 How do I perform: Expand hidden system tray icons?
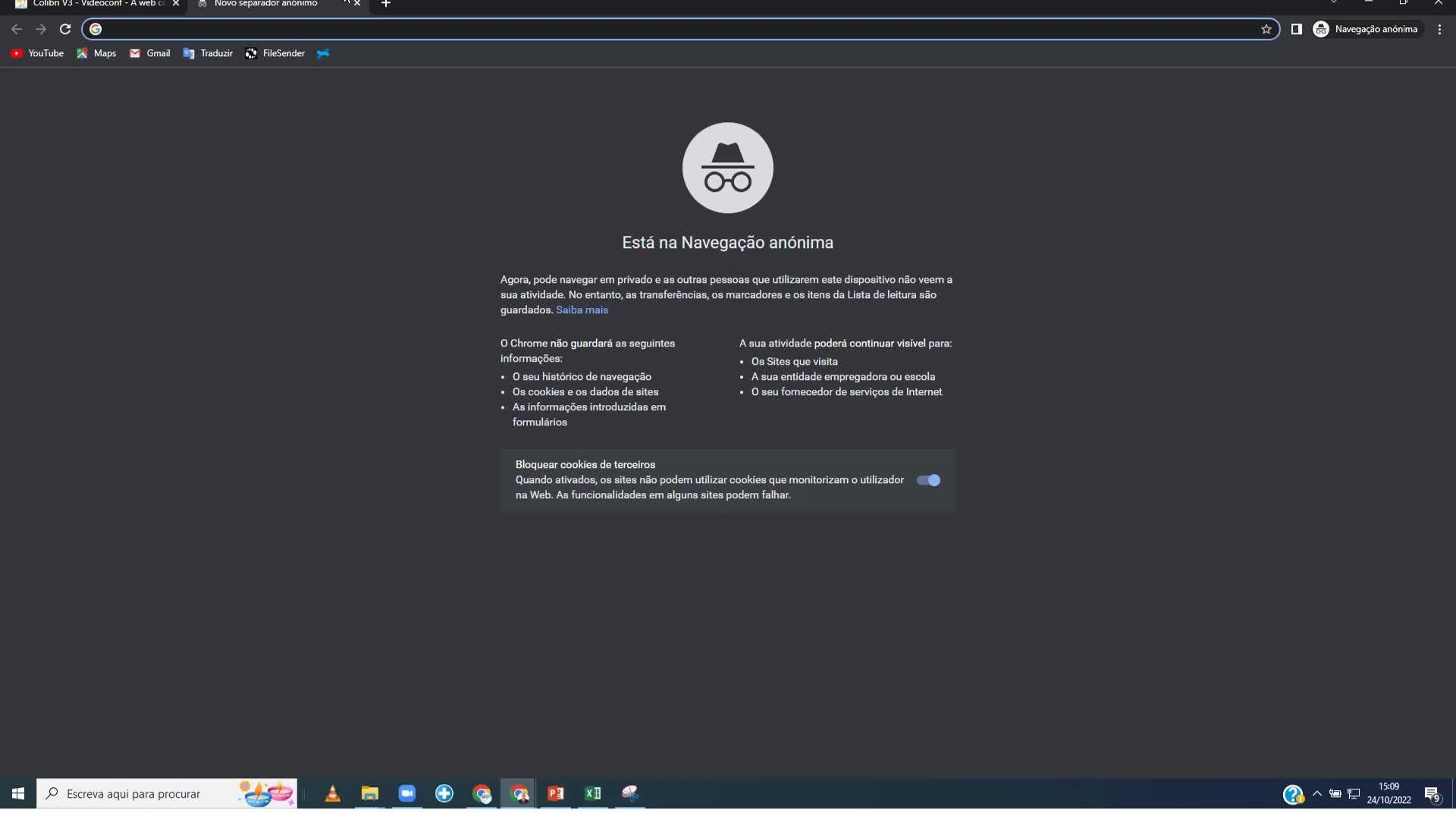tap(1316, 793)
